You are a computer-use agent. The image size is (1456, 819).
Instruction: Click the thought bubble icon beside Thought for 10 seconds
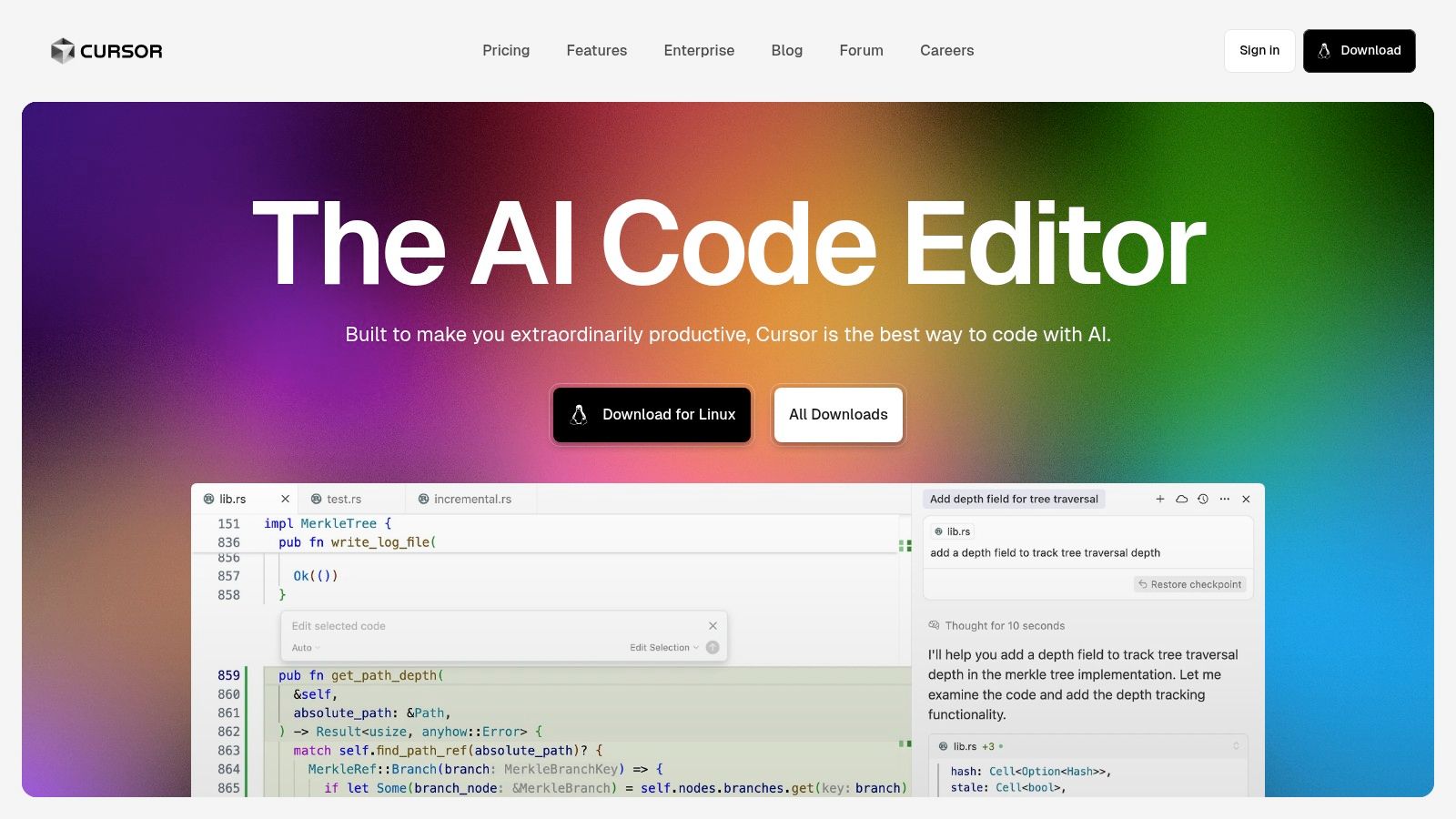[934, 625]
